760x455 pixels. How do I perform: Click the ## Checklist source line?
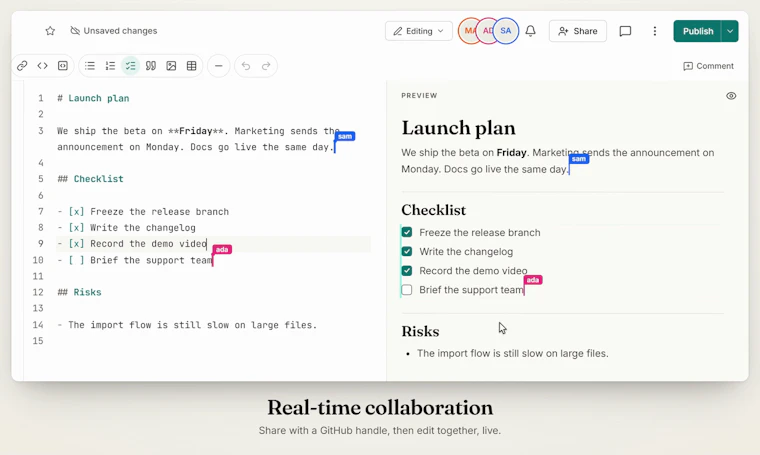point(90,179)
